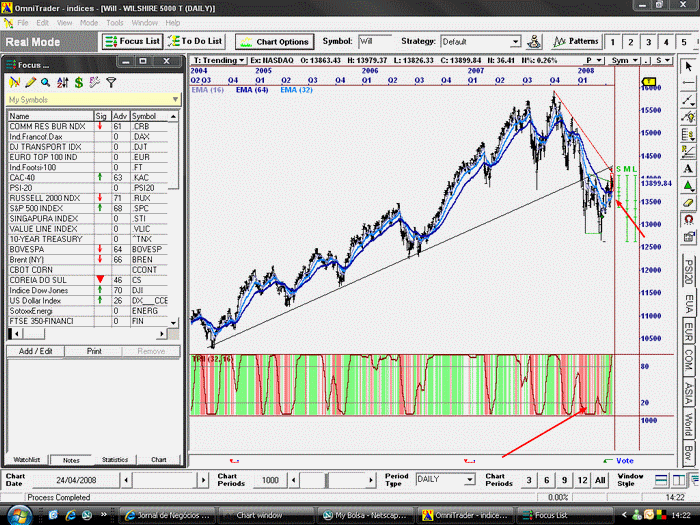700x525 pixels.
Task: Select the green triangle symbol tool
Action: [688, 185]
